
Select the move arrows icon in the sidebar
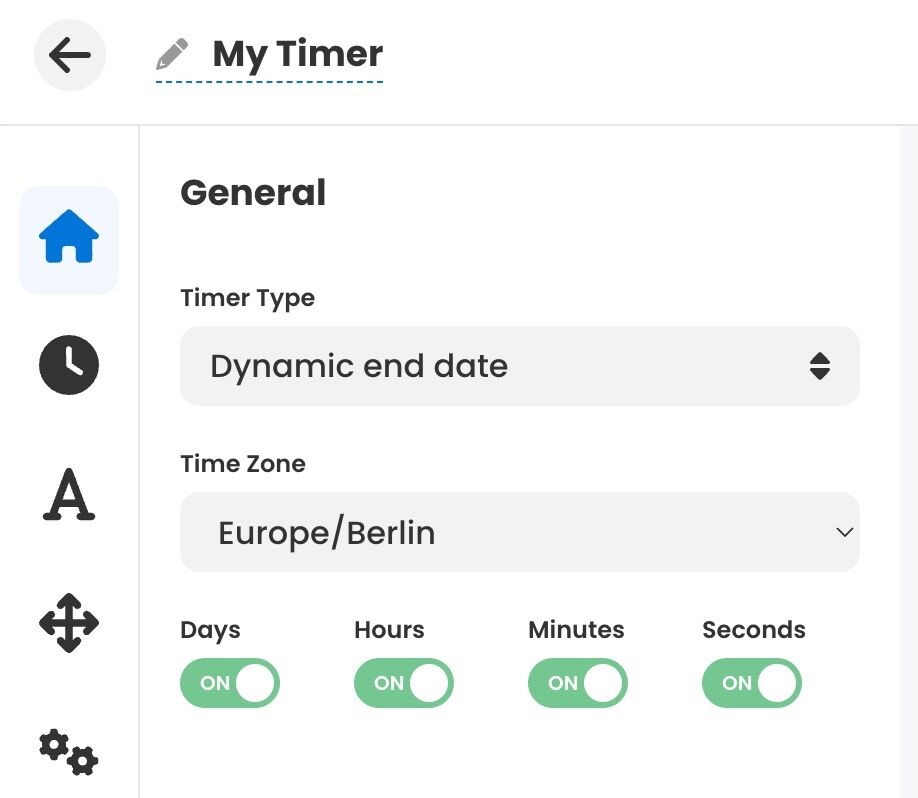[68, 622]
